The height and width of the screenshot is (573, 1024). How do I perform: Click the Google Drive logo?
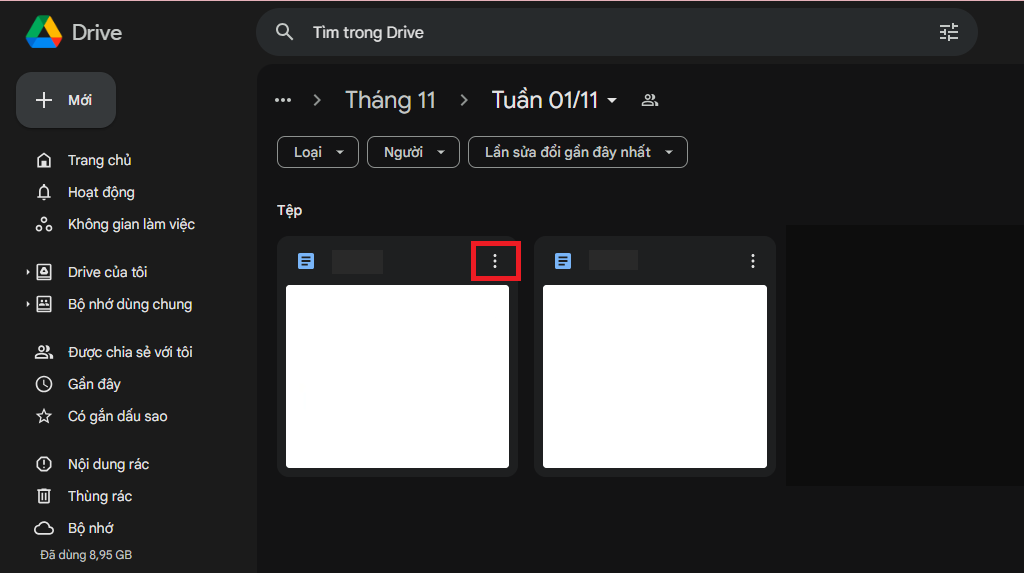tap(45, 32)
